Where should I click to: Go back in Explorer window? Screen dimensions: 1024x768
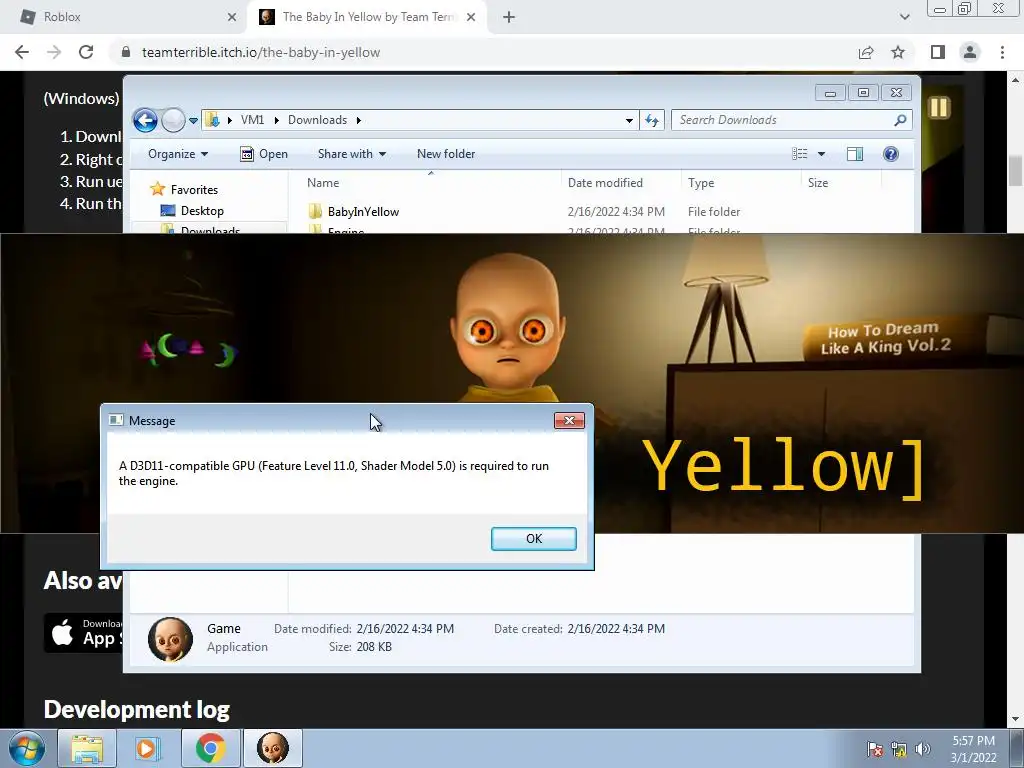tap(145, 120)
